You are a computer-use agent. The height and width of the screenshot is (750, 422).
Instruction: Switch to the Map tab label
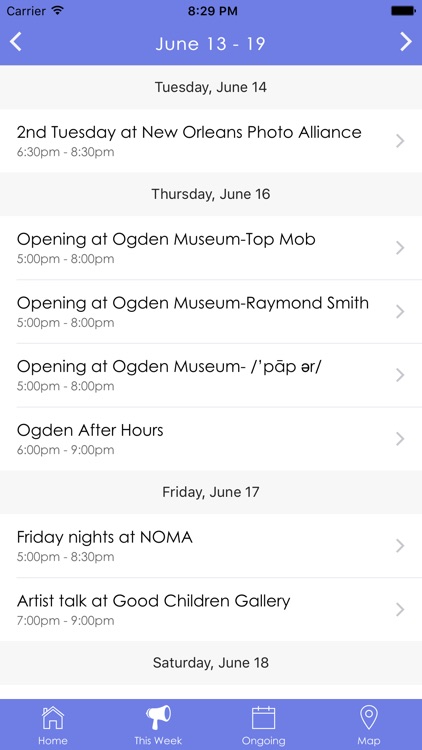[369, 741]
